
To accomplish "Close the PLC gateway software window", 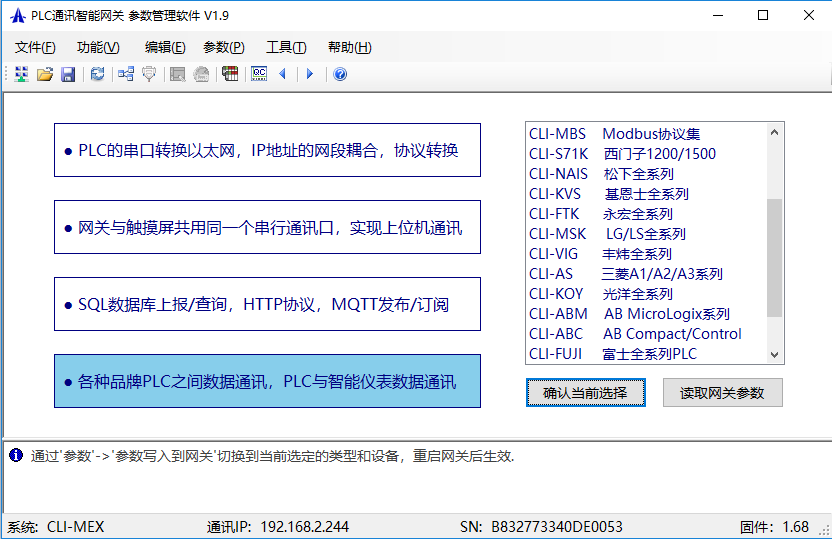I will pyautogui.click(x=809, y=15).
